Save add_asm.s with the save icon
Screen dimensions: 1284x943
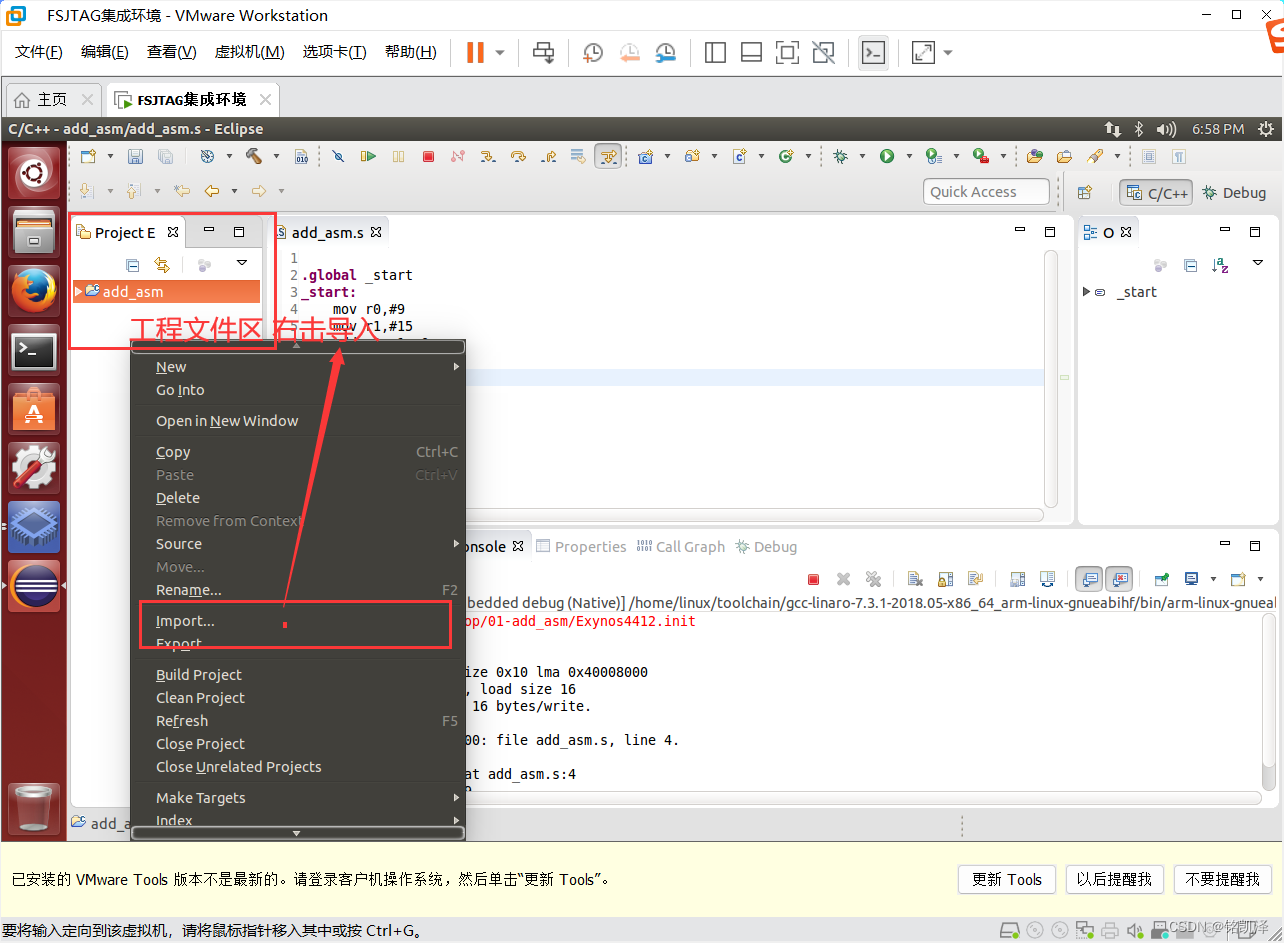135,157
